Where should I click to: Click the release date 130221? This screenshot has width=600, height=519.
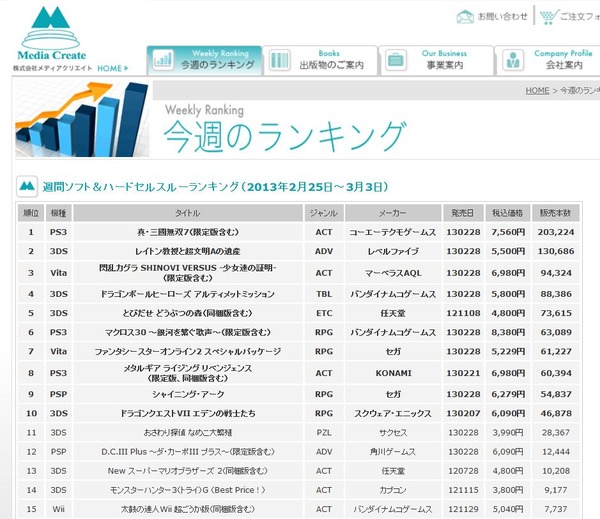[463, 373]
